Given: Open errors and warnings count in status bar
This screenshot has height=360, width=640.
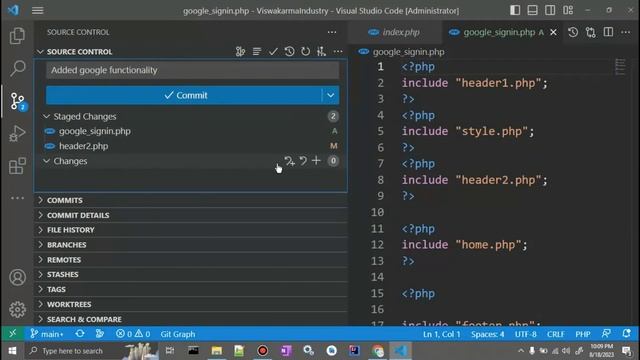Looking at the screenshot, I should [x=133, y=334].
